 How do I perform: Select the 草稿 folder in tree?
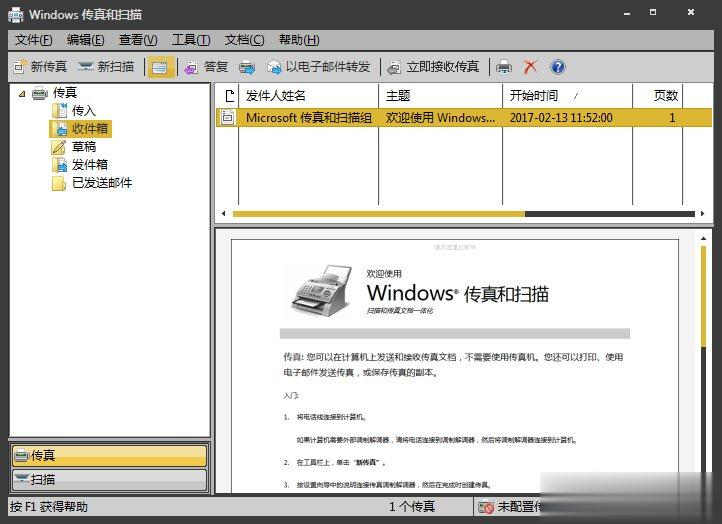click(84, 146)
